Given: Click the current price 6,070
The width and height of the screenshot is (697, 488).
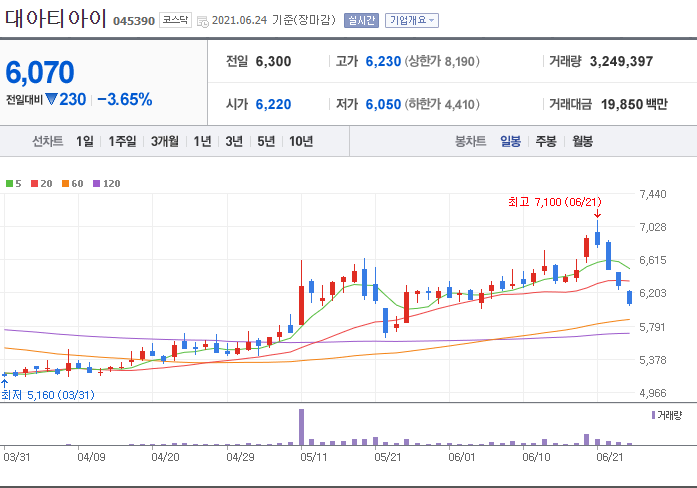Looking at the screenshot, I should coord(40,72).
